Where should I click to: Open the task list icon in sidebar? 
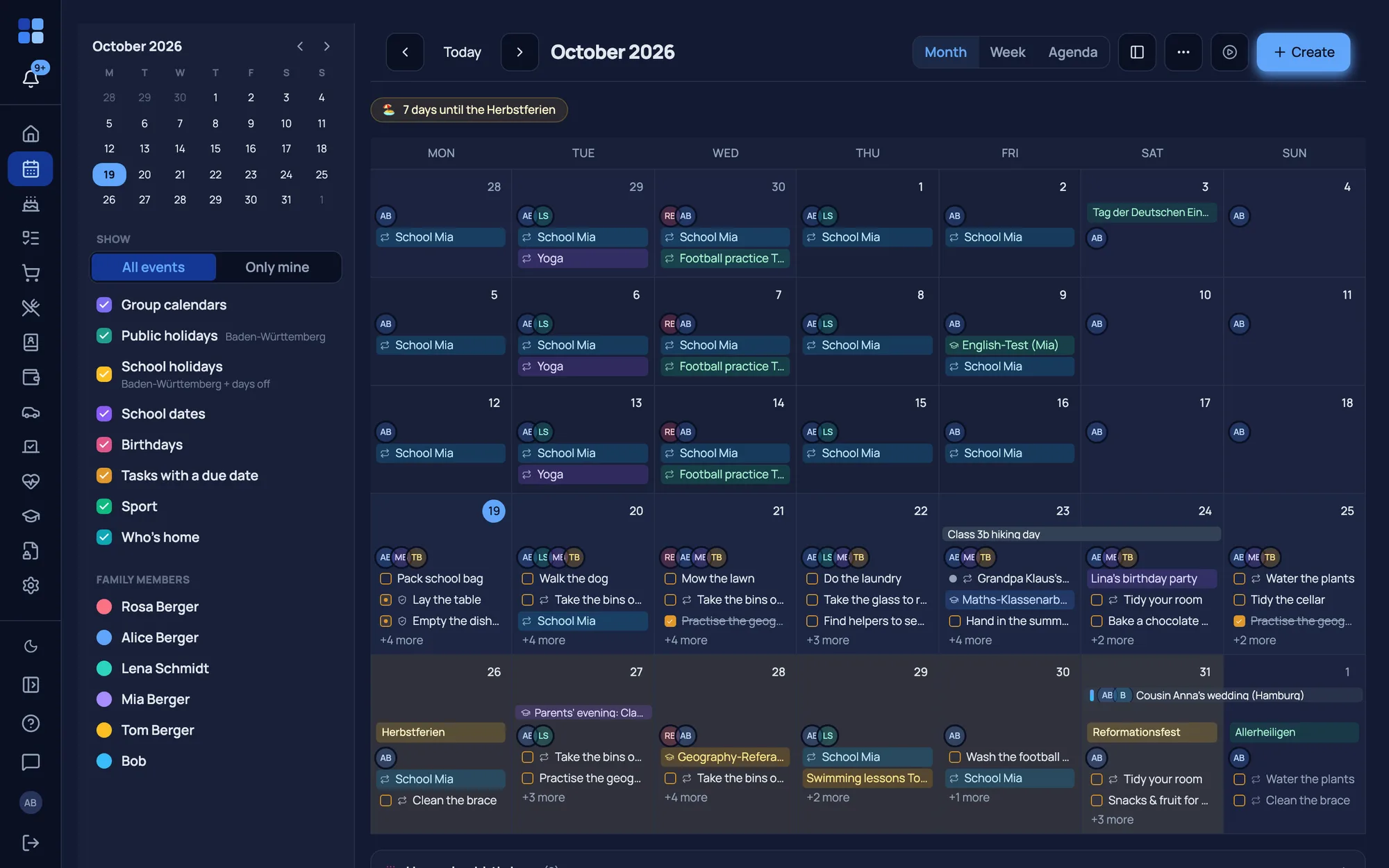pyautogui.click(x=31, y=238)
